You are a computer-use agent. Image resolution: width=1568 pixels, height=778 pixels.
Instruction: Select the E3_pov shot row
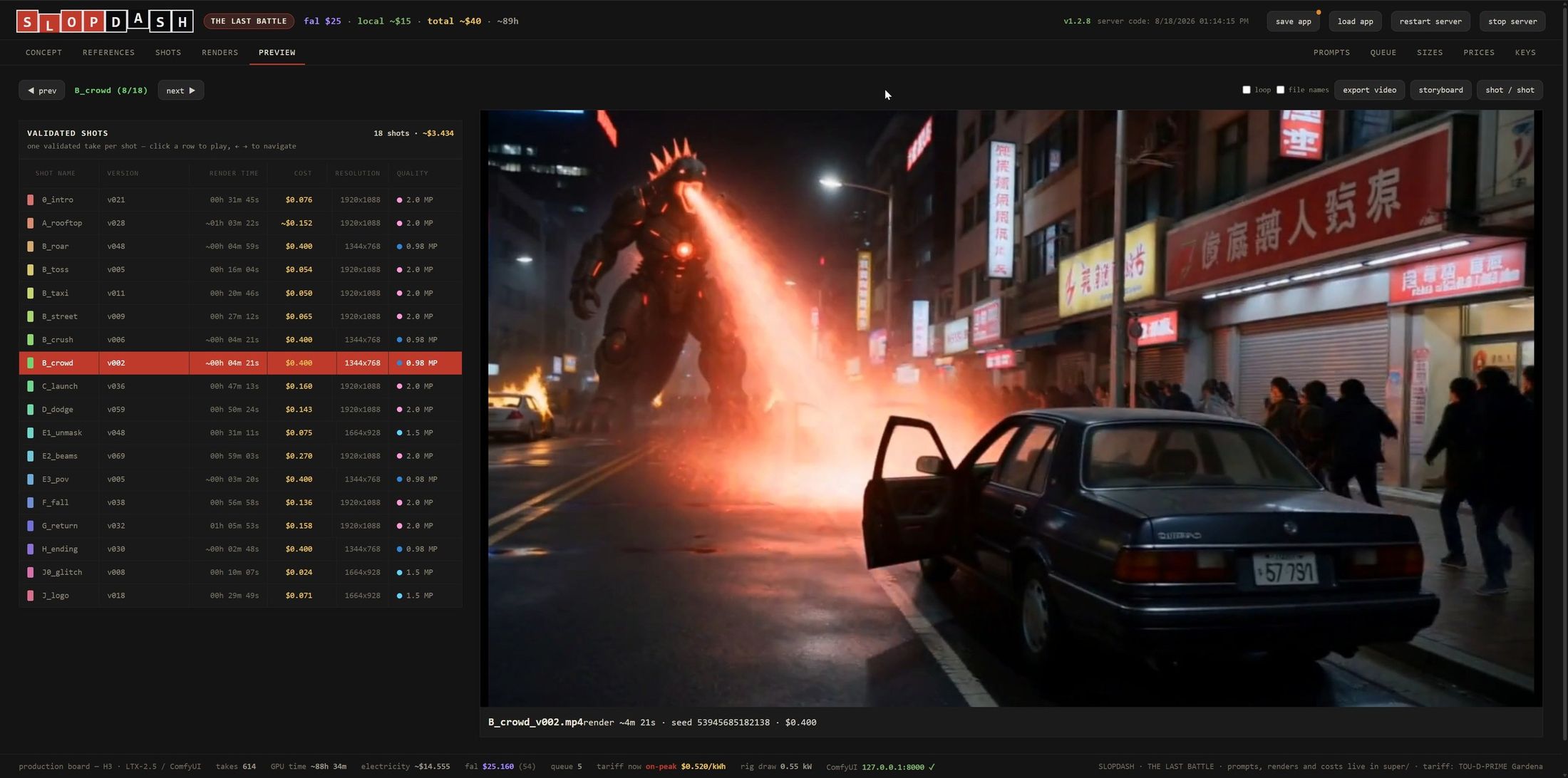240,479
